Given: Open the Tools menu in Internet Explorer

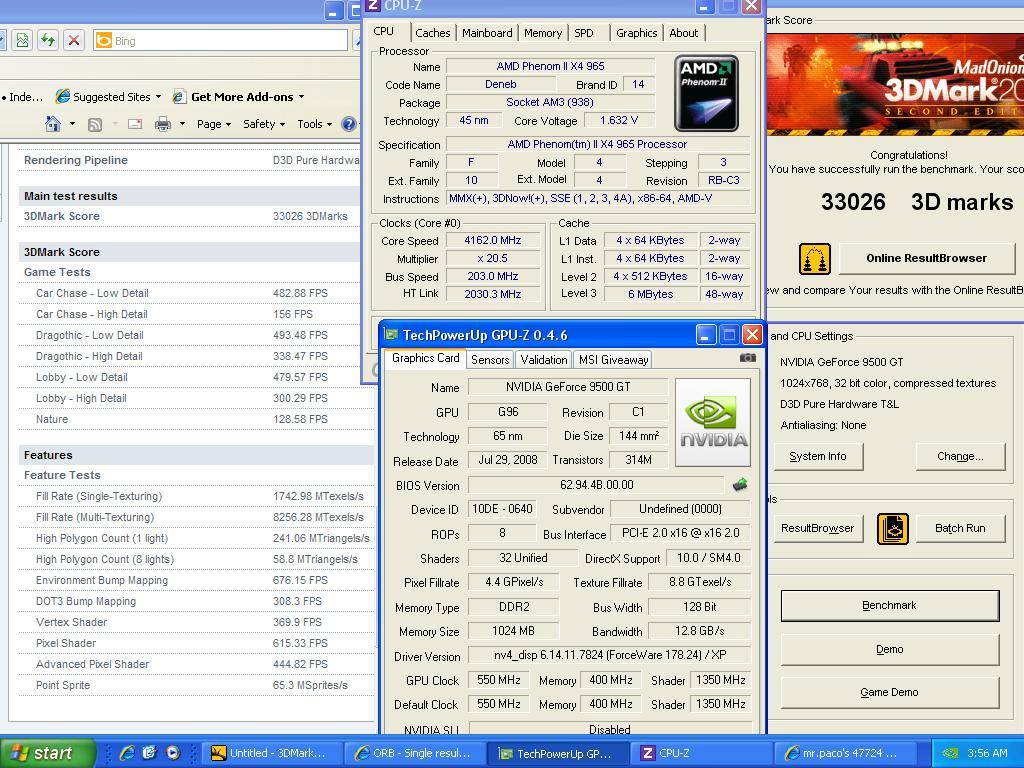Looking at the screenshot, I should 314,124.
